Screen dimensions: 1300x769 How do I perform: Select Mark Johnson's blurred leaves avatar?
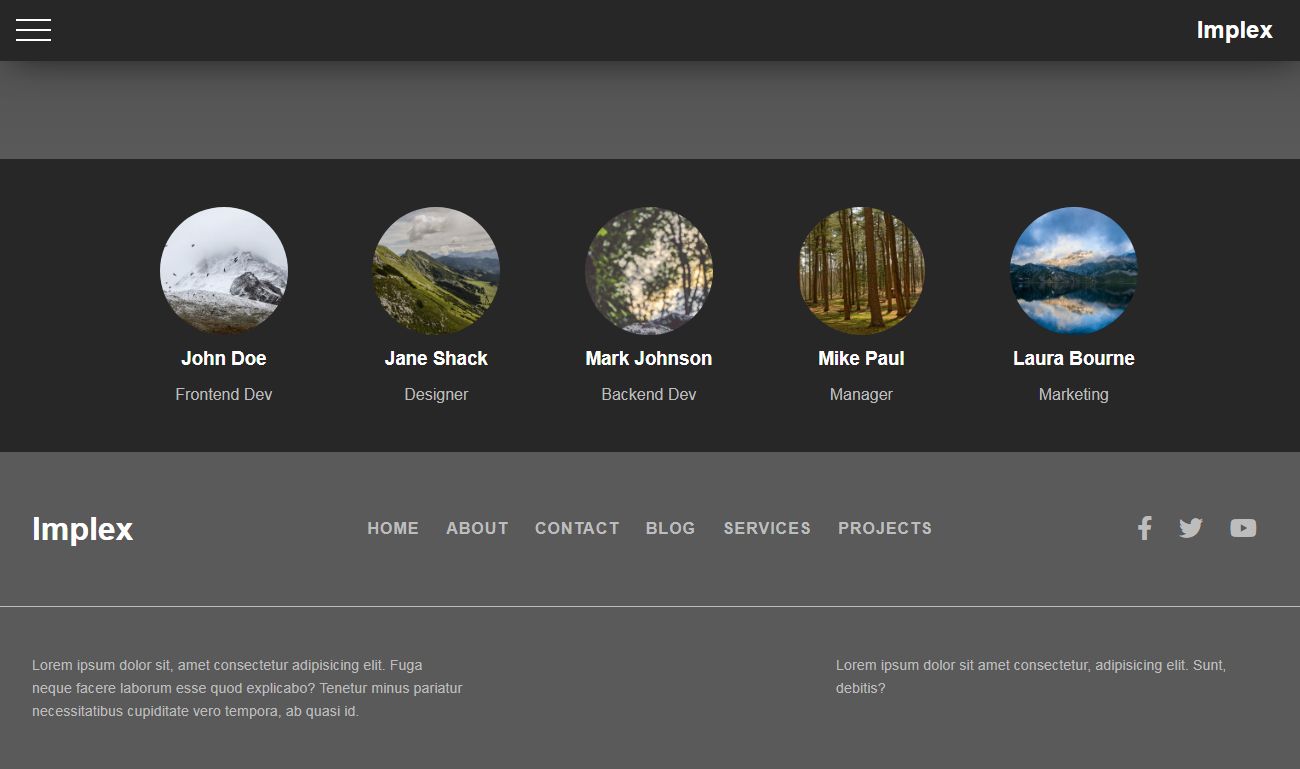click(649, 271)
